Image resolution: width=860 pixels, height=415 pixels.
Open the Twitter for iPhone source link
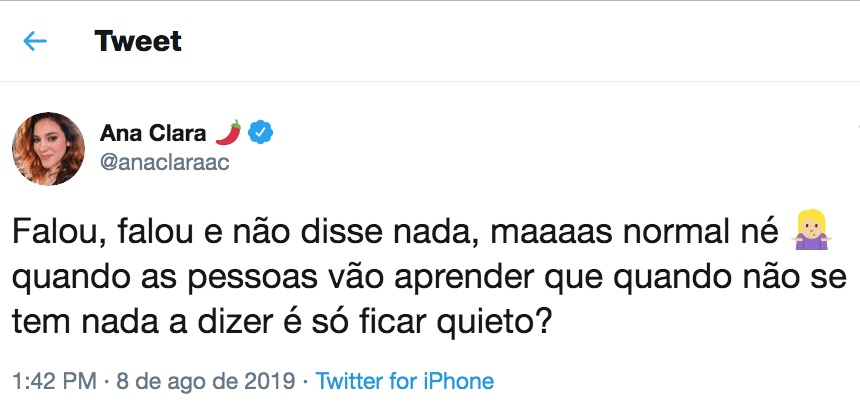coord(404,381)
